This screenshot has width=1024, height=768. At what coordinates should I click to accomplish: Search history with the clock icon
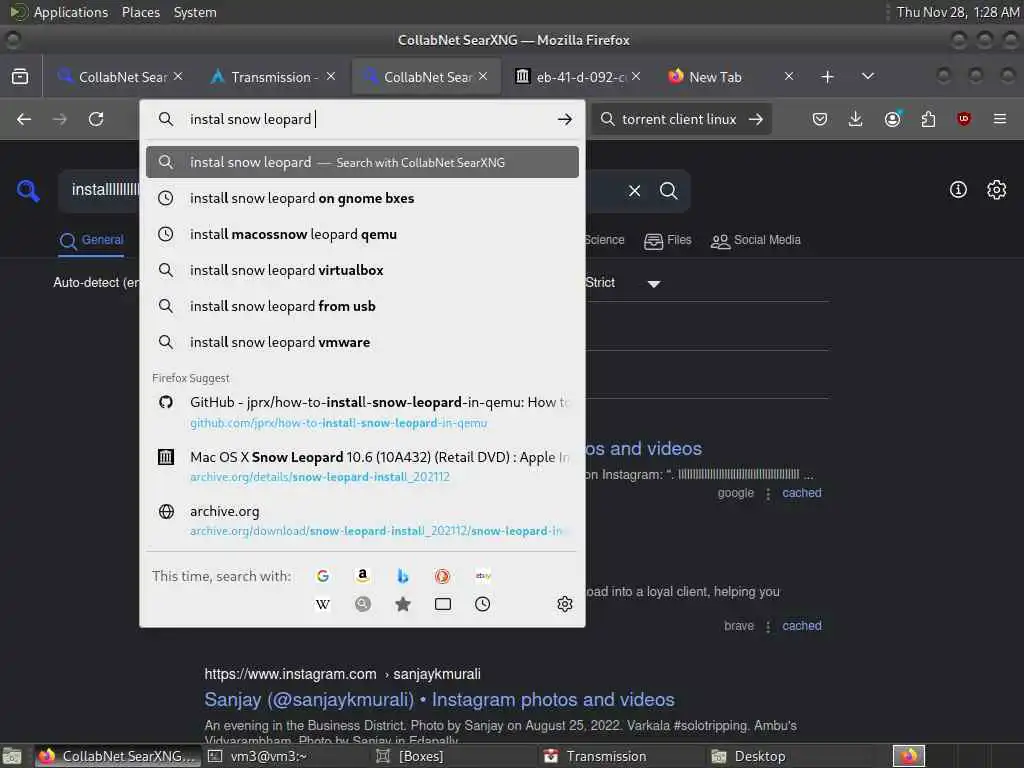[x=483, y=604]
